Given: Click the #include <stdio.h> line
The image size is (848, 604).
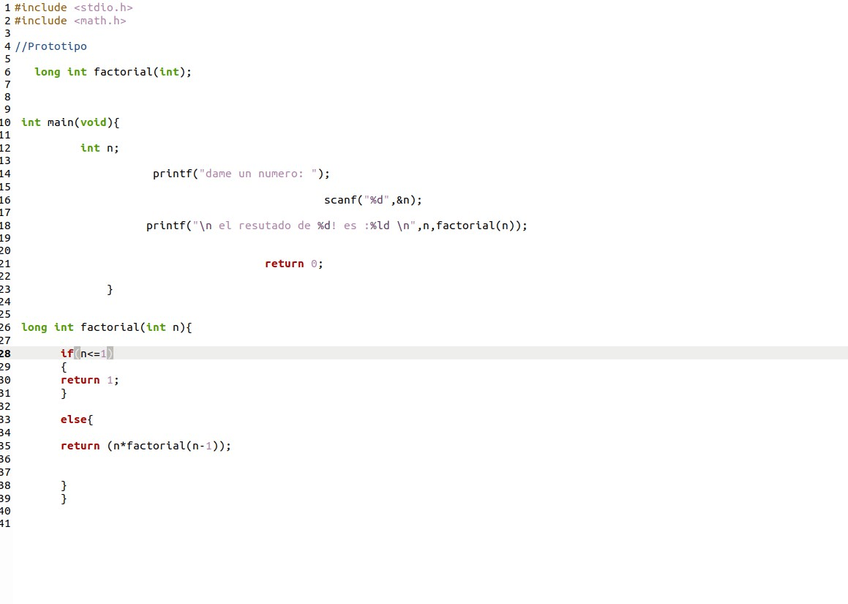Looking at the screenshot, I should coord(73,8).
